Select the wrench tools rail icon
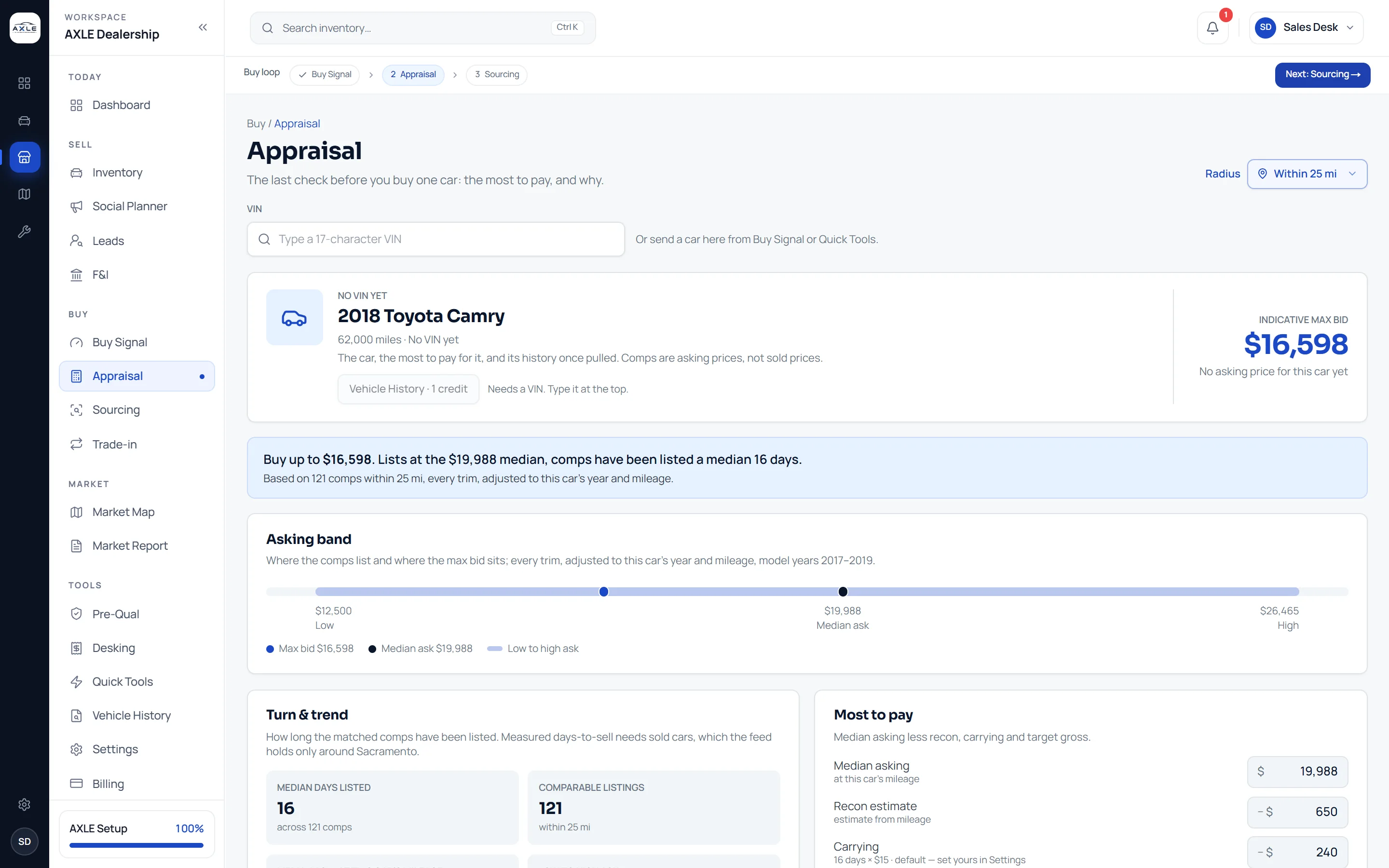 pyautogui.click(x=24, y=231)
